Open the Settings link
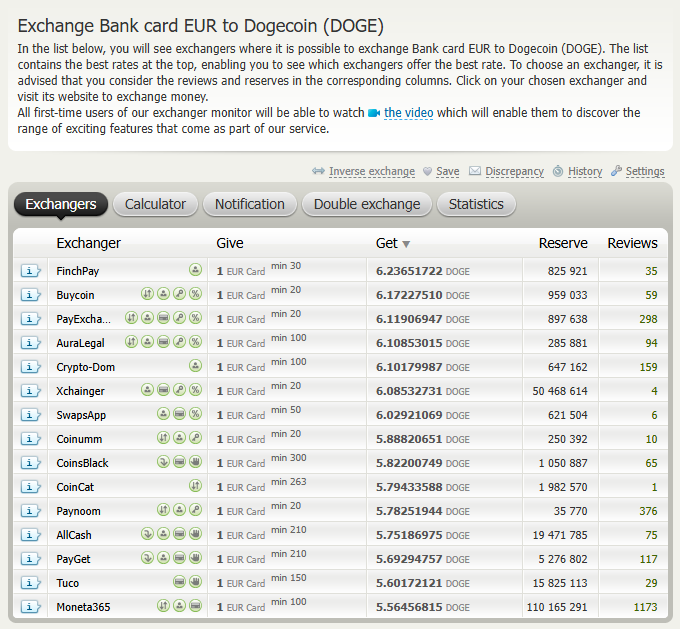Viewport: 680px width, 629px height. [x=644, y=172]
